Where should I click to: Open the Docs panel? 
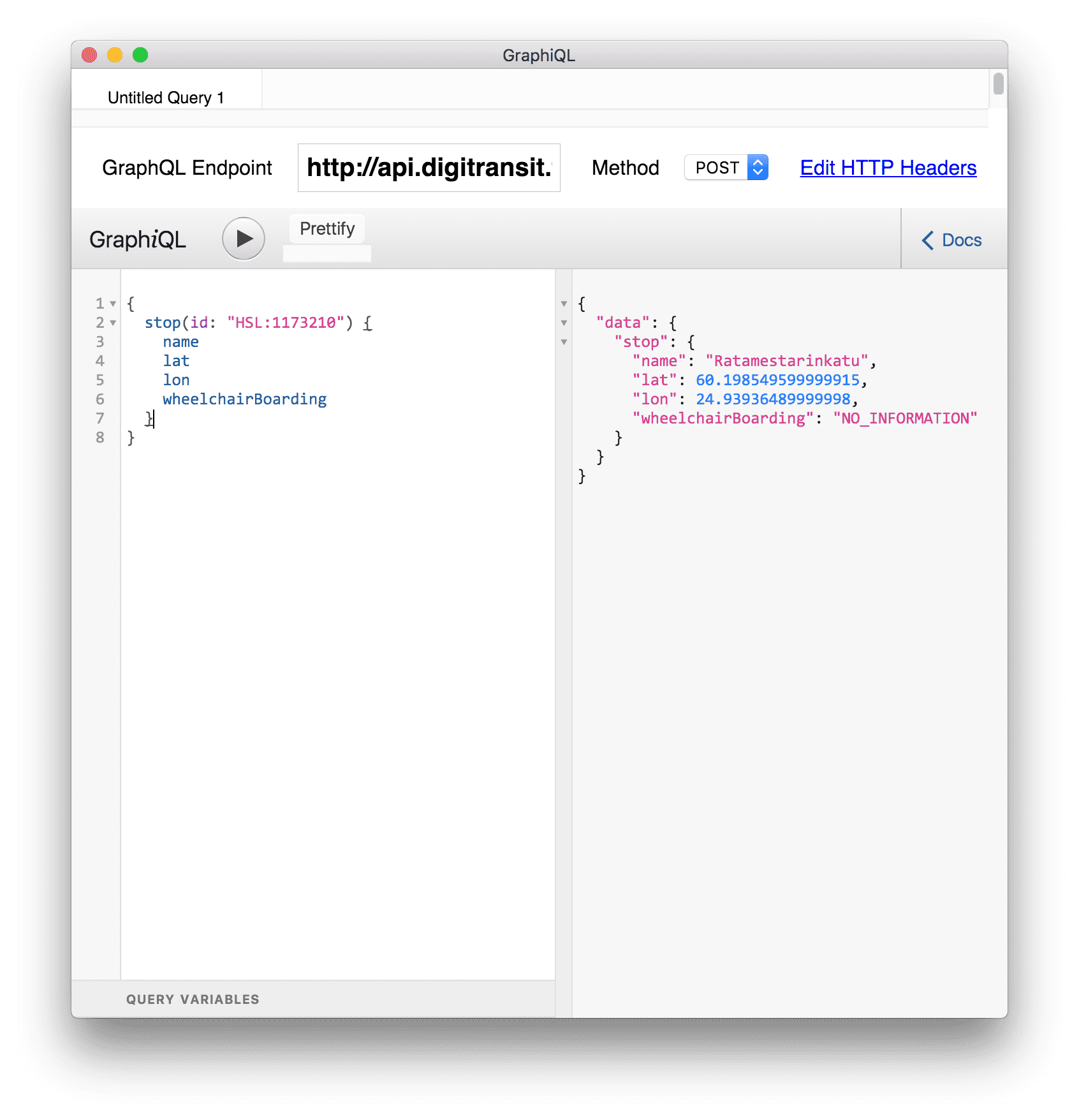pyautogui.click(x=952, y=240)
